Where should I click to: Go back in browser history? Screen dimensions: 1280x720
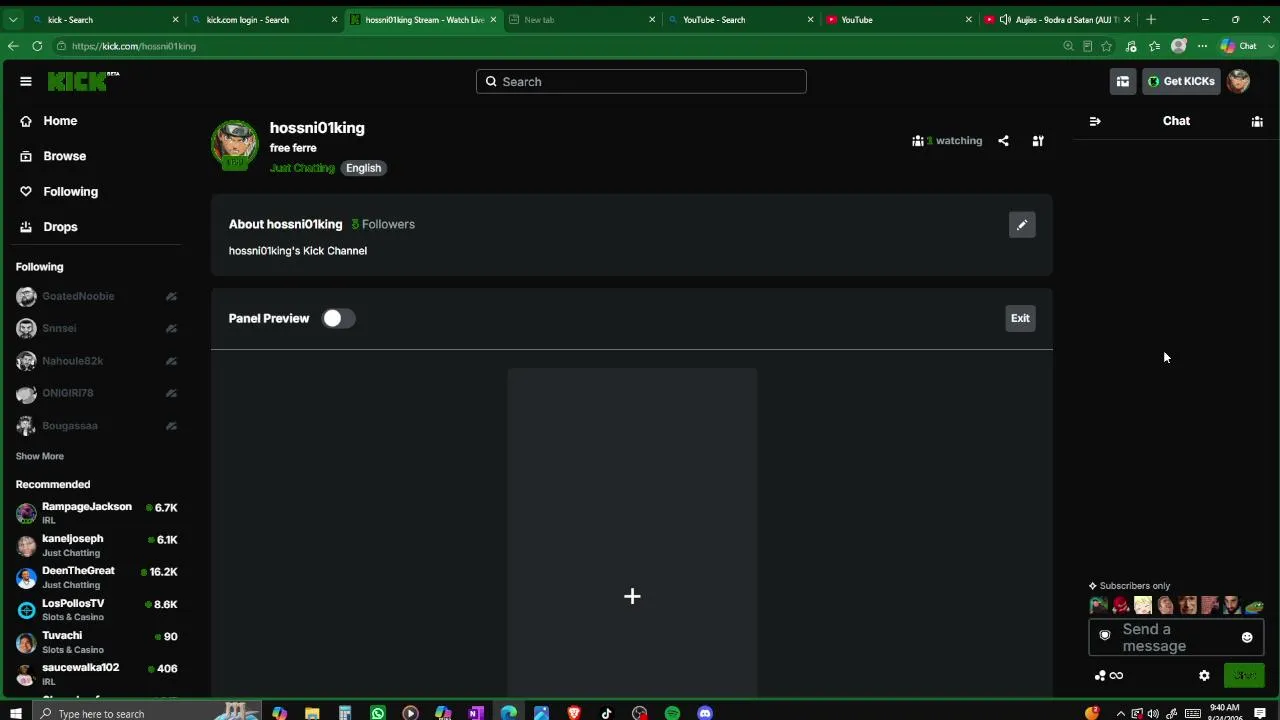[13, 46]
